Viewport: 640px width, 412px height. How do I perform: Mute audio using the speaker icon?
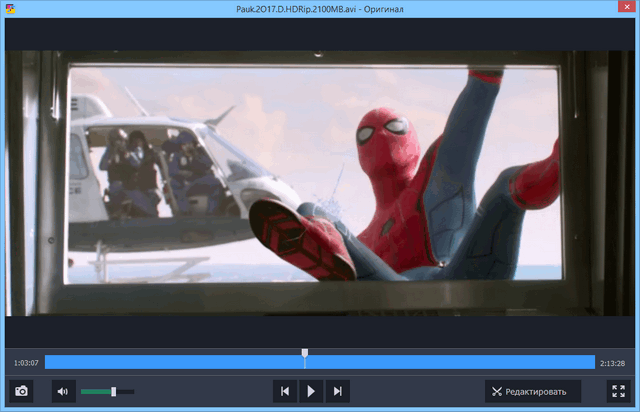pos(63,391)
